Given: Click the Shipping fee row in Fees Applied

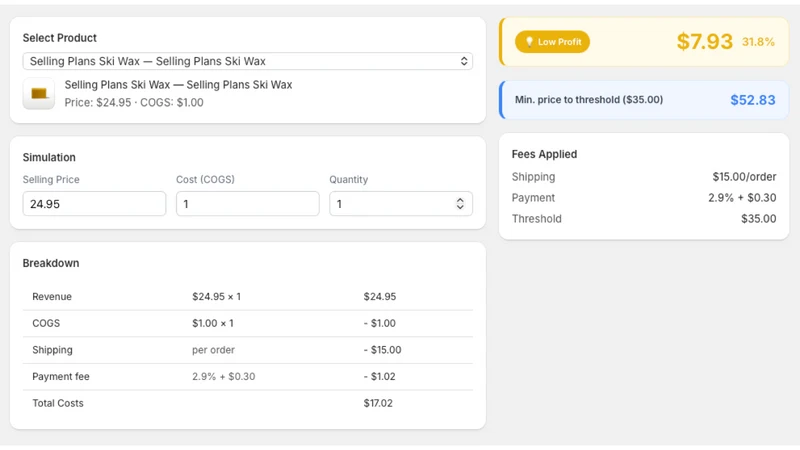Looking at the screenshot, I should [x=644, y=177].
